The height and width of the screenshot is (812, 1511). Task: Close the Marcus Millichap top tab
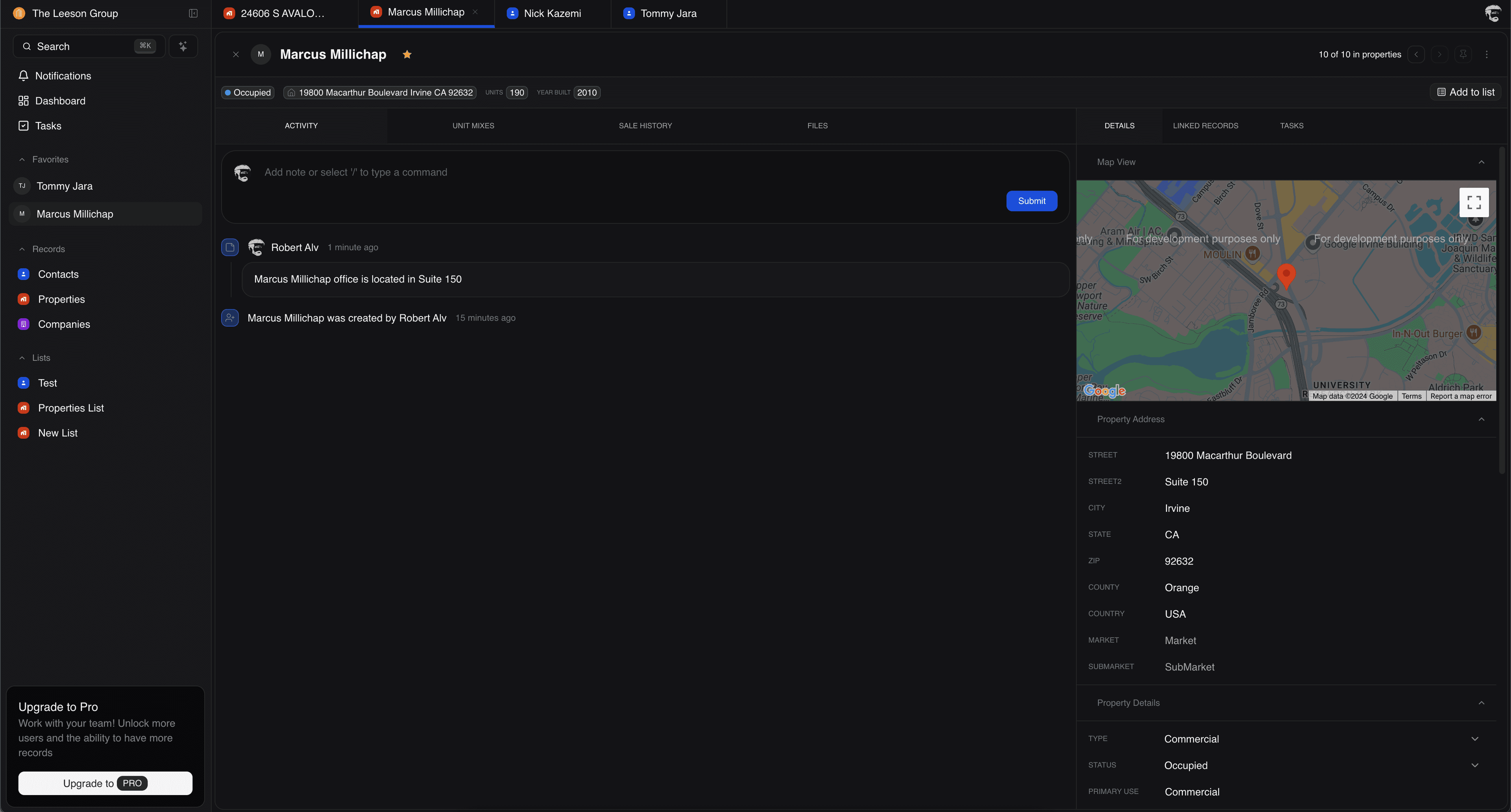(x=475, y=12)
